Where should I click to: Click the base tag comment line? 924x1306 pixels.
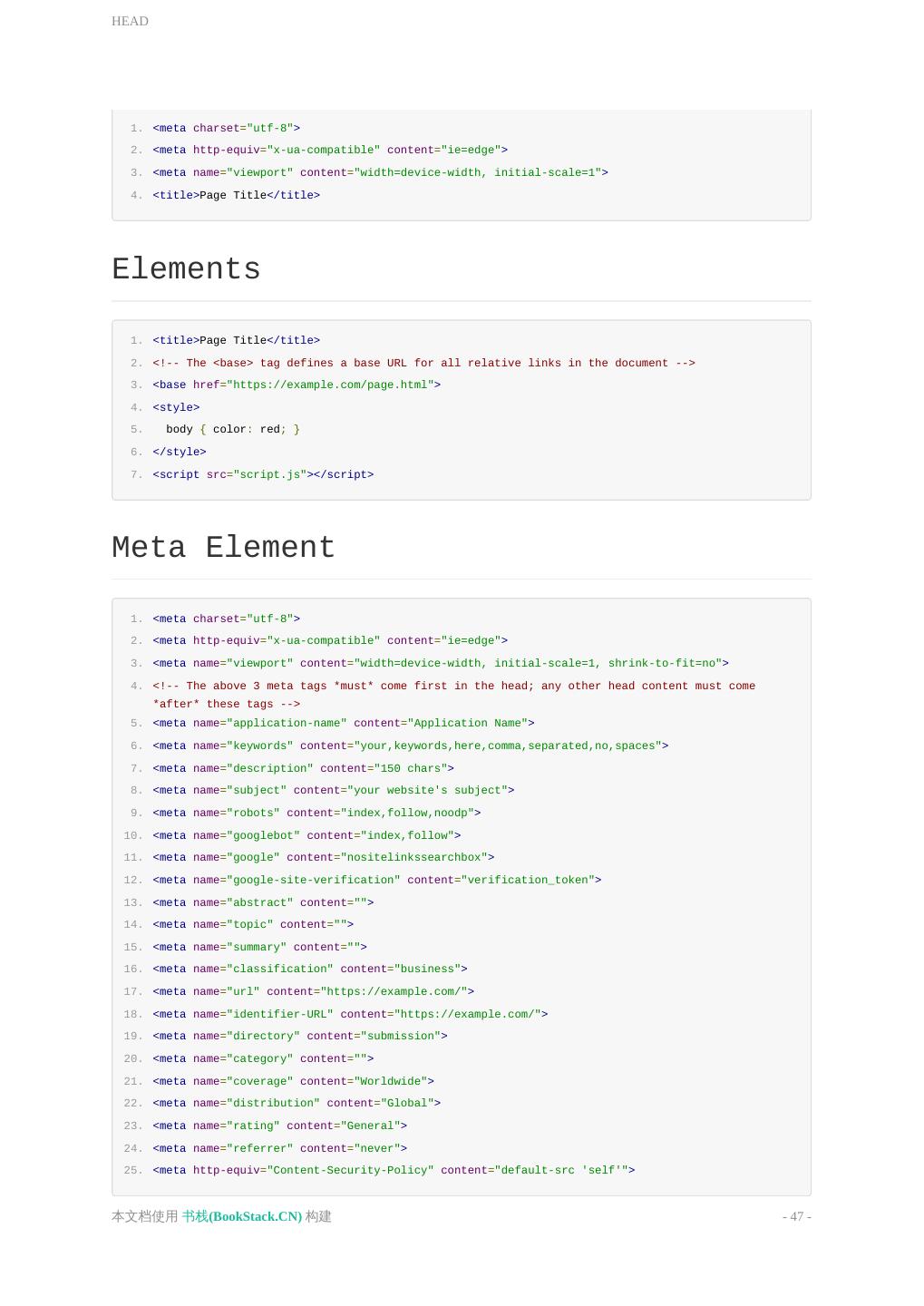click(x=423, y=363)
